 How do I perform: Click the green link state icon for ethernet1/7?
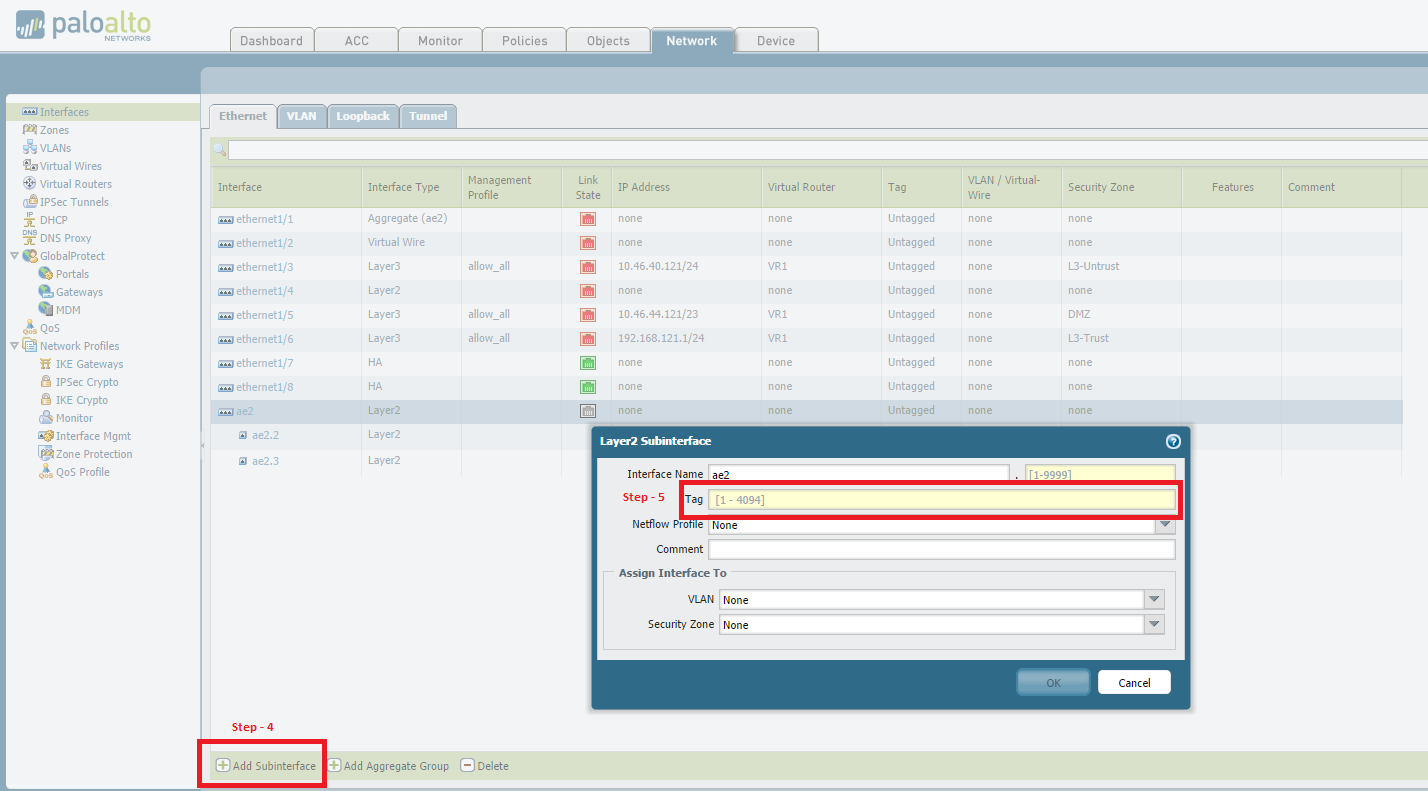588,363
